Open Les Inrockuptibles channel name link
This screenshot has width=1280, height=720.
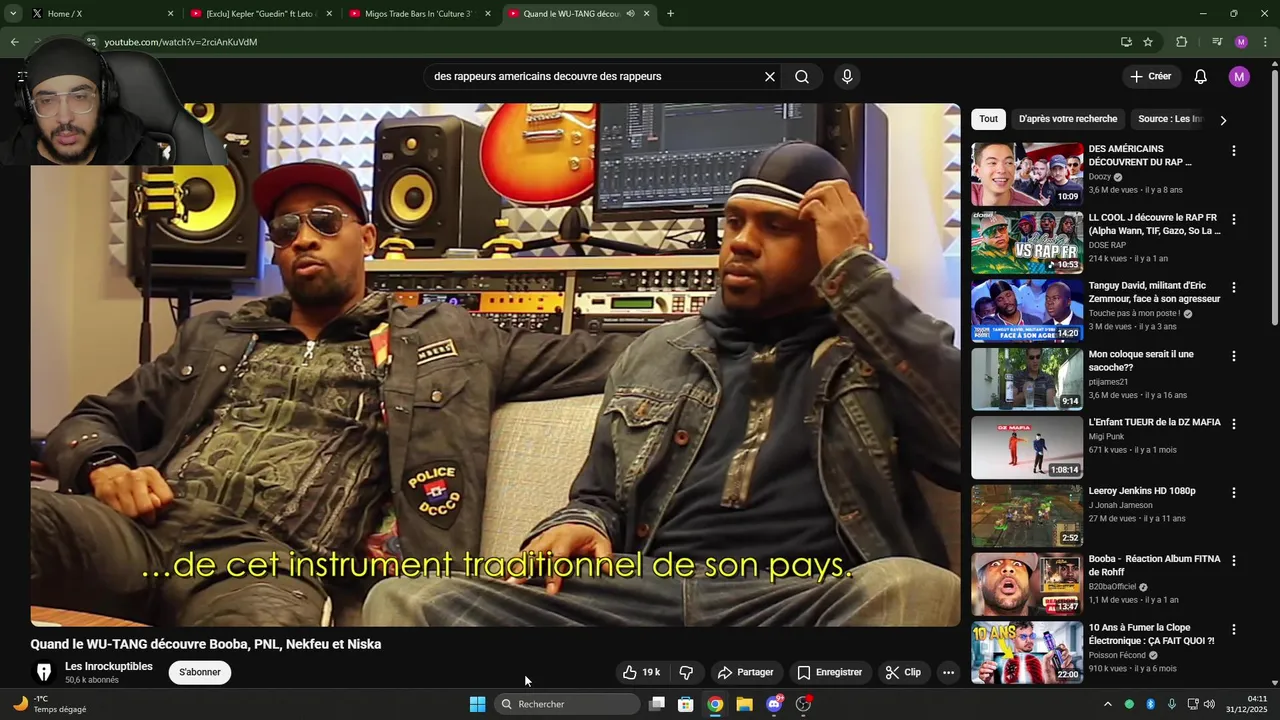point(109,666)
